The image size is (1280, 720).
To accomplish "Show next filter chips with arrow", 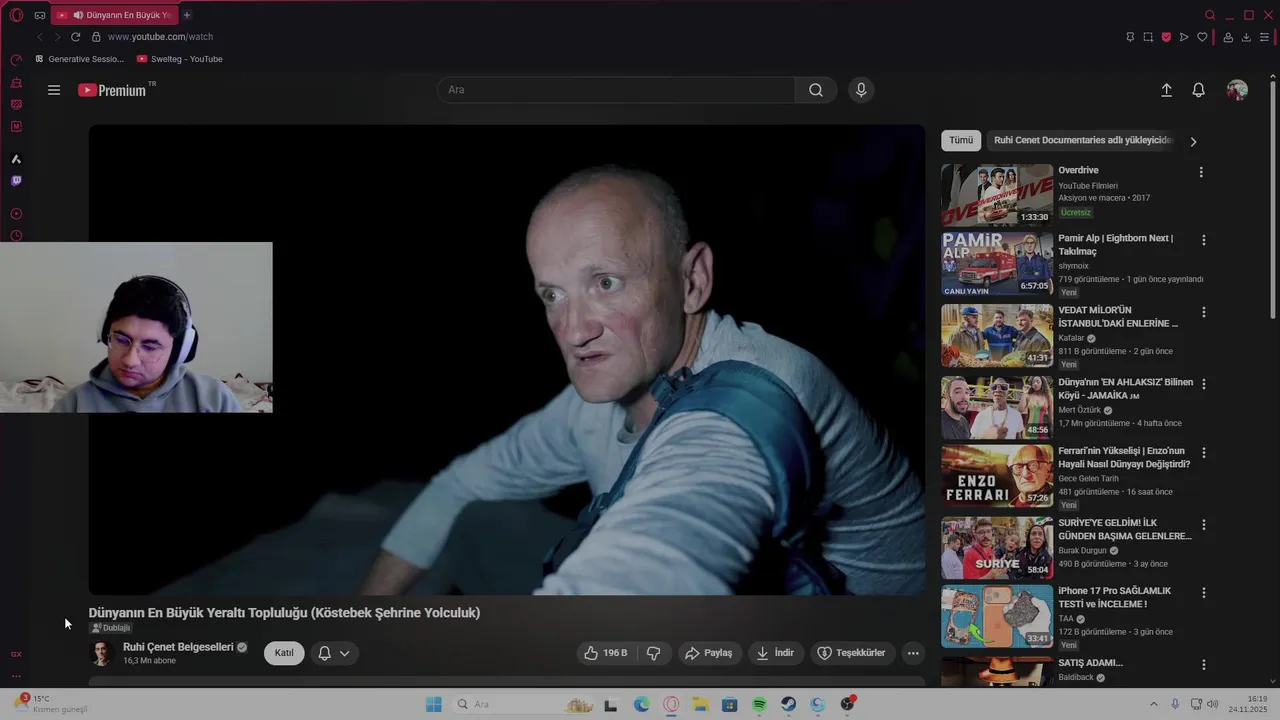I will 1193,142.
